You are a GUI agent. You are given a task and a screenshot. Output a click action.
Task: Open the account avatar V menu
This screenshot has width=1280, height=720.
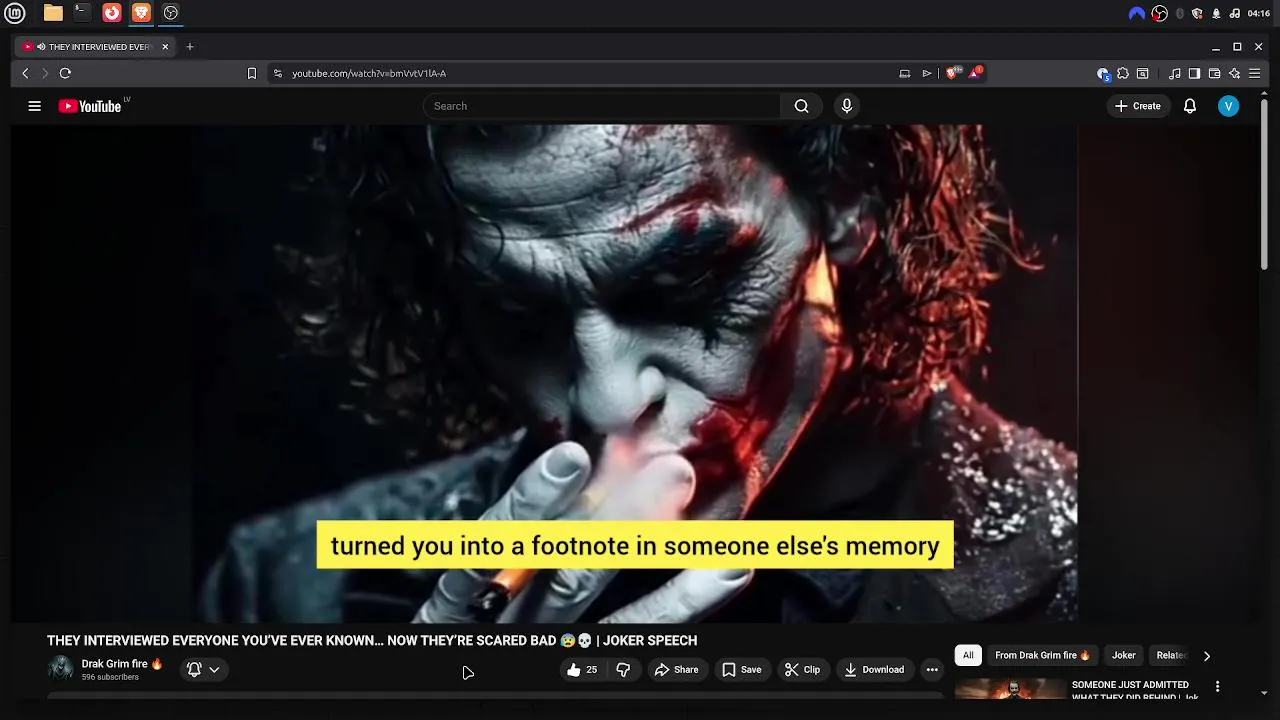[1228, 106]
